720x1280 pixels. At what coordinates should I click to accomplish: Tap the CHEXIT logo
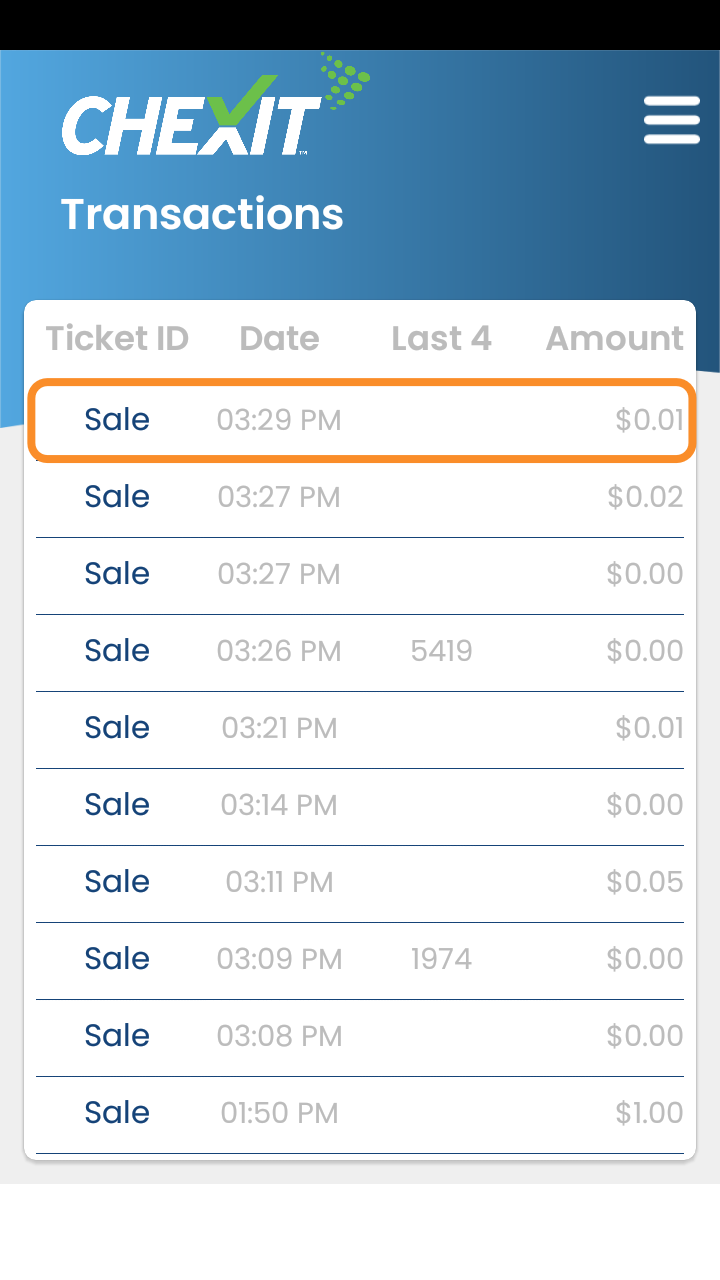tap(215, 107)
